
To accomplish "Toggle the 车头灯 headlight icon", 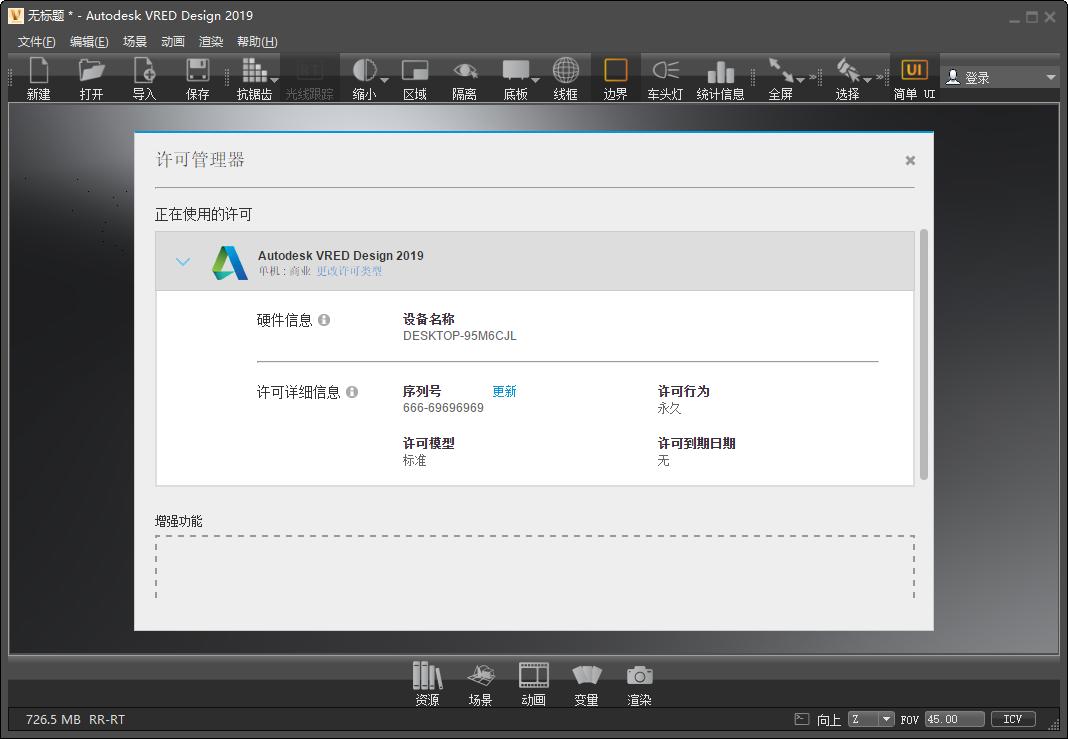I will (665, 70).
